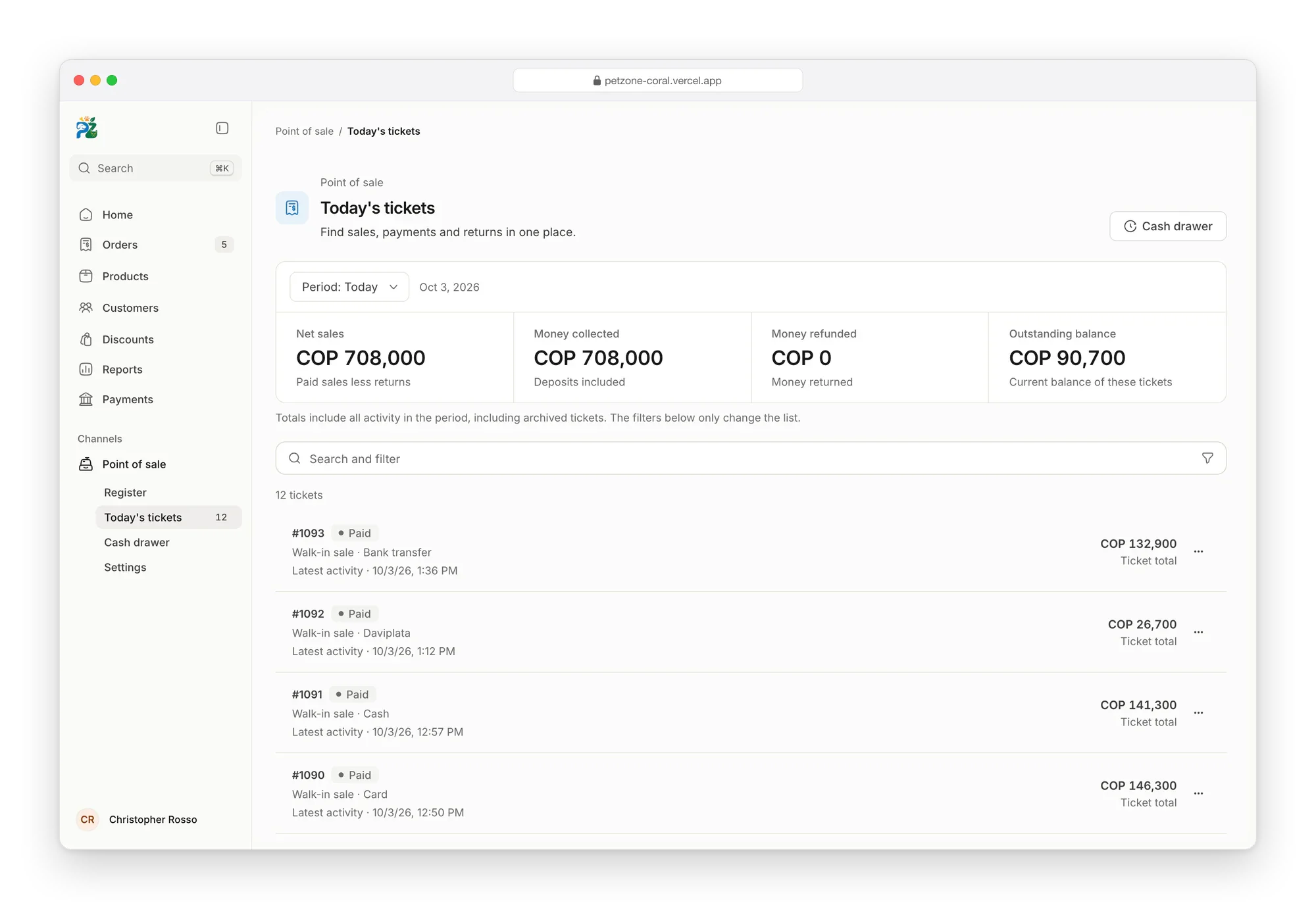Click the Products box icon
This screenshot has width=1316, height=909.
(x=86, y=276)
